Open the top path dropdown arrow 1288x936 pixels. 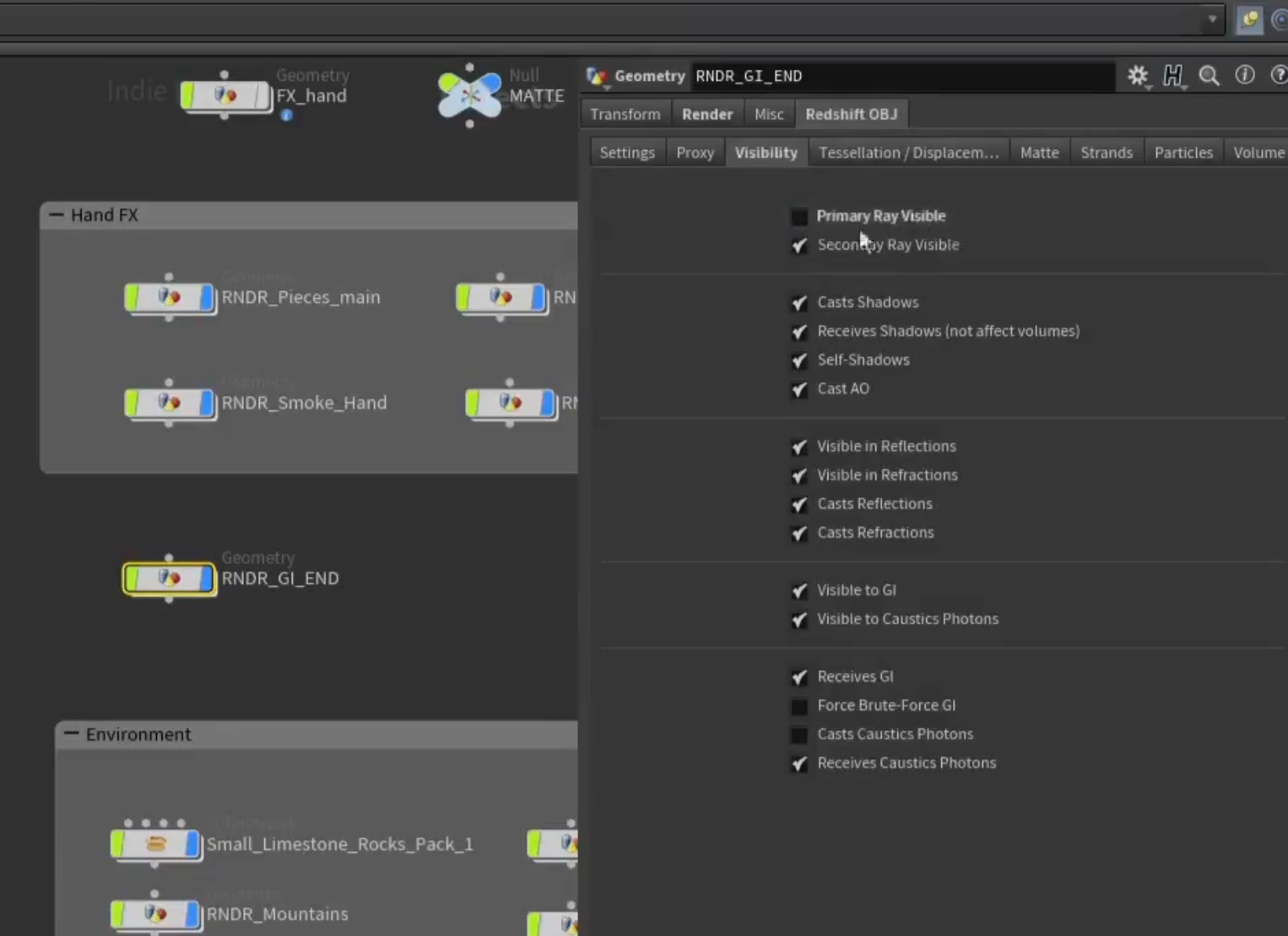click(x=1212, y=19)
